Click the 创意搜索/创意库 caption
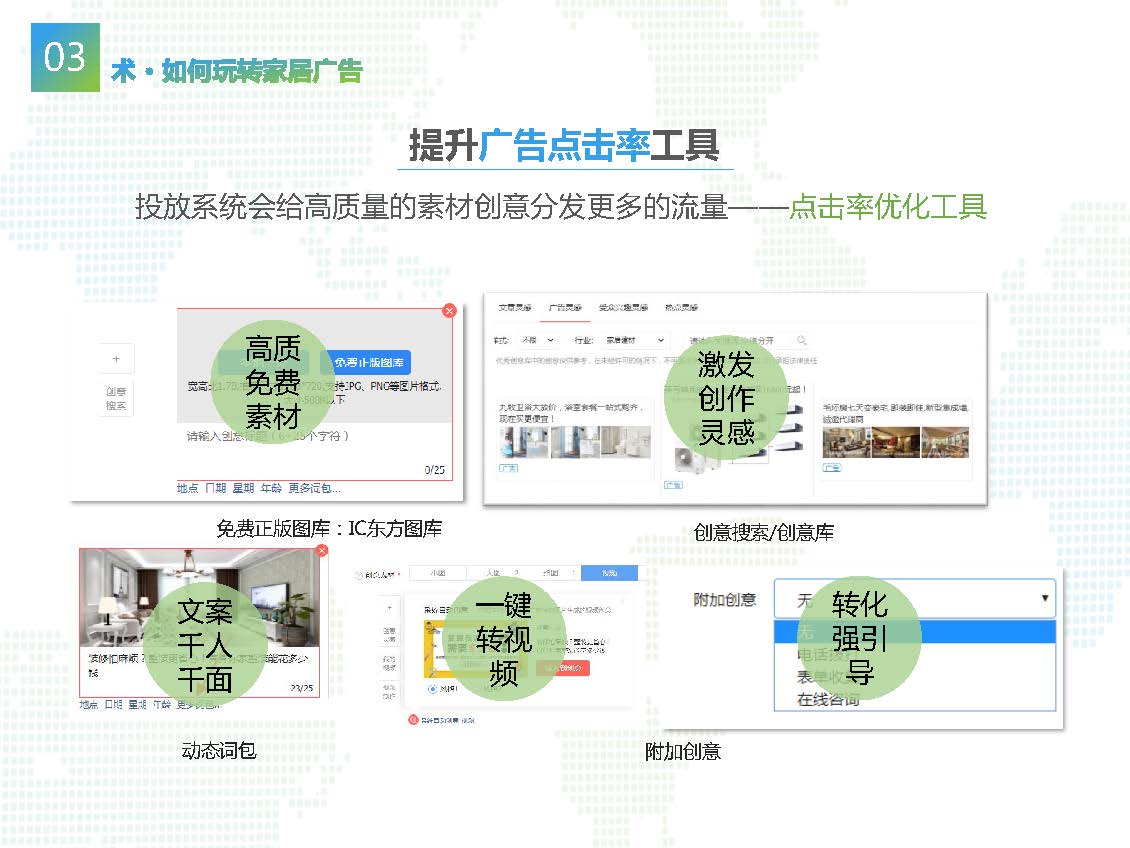Screen dimensions: 1130x848 click(x=764, y=532)
